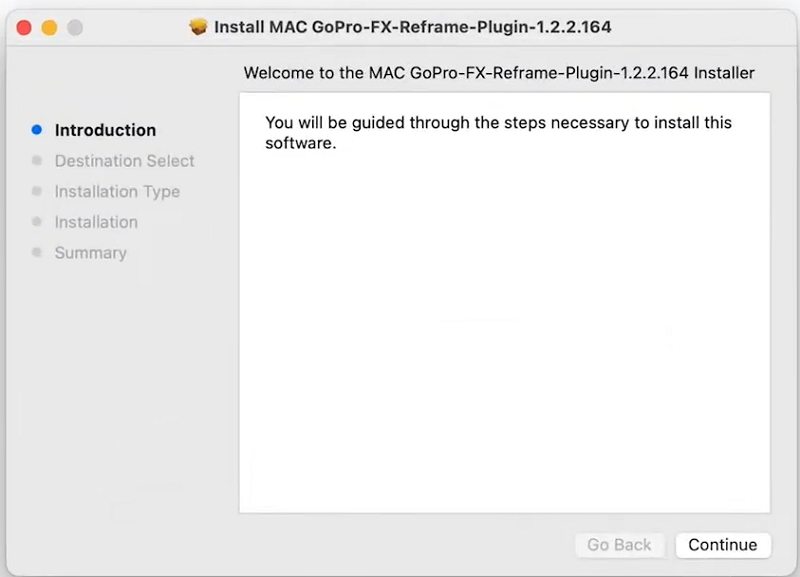Select the Summary step in the sidebar
Image resolution: width=800 pixels, height=577 pixels.
point(90,253)
